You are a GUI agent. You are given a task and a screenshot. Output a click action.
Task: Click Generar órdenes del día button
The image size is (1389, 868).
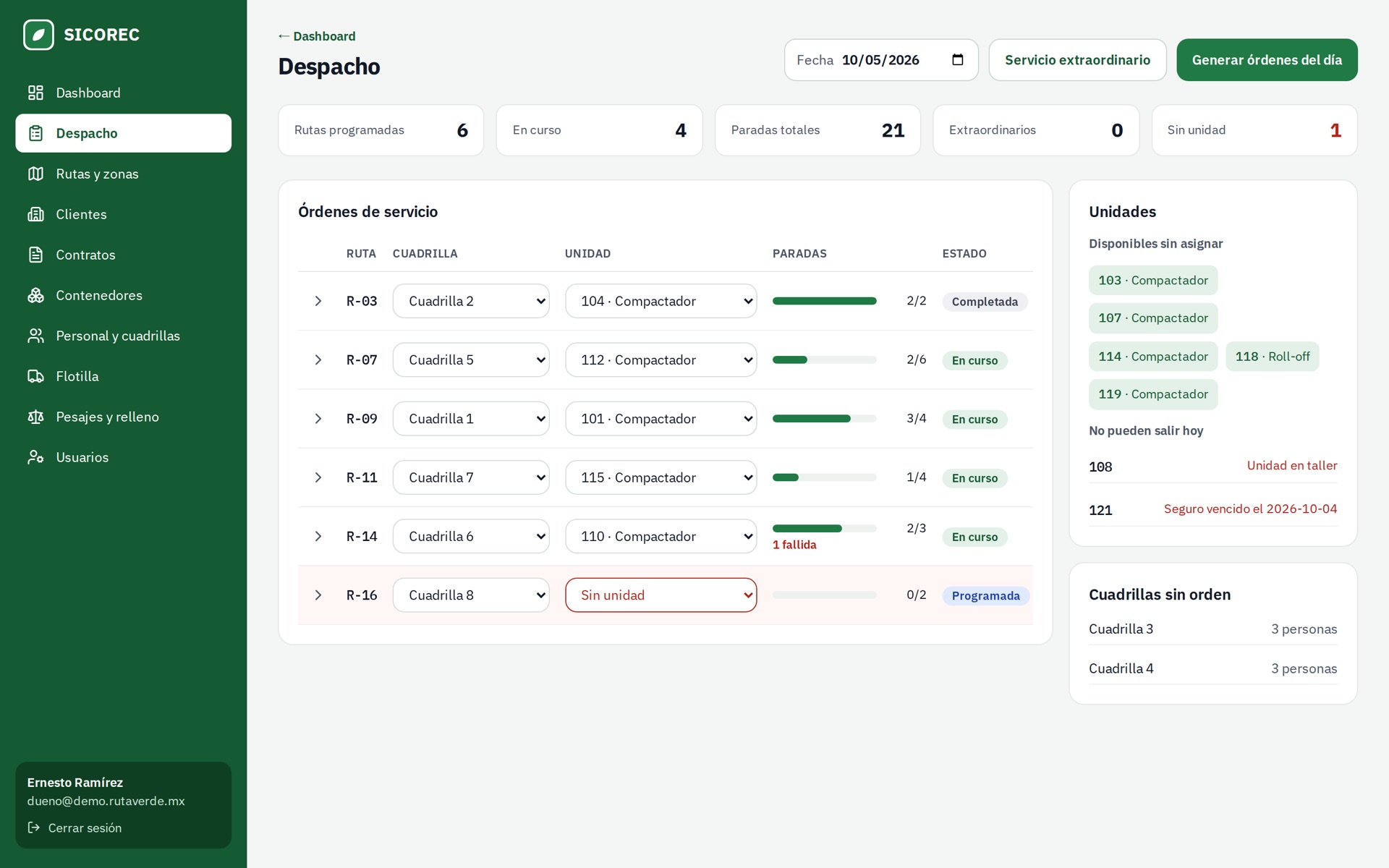[1267, 60]
